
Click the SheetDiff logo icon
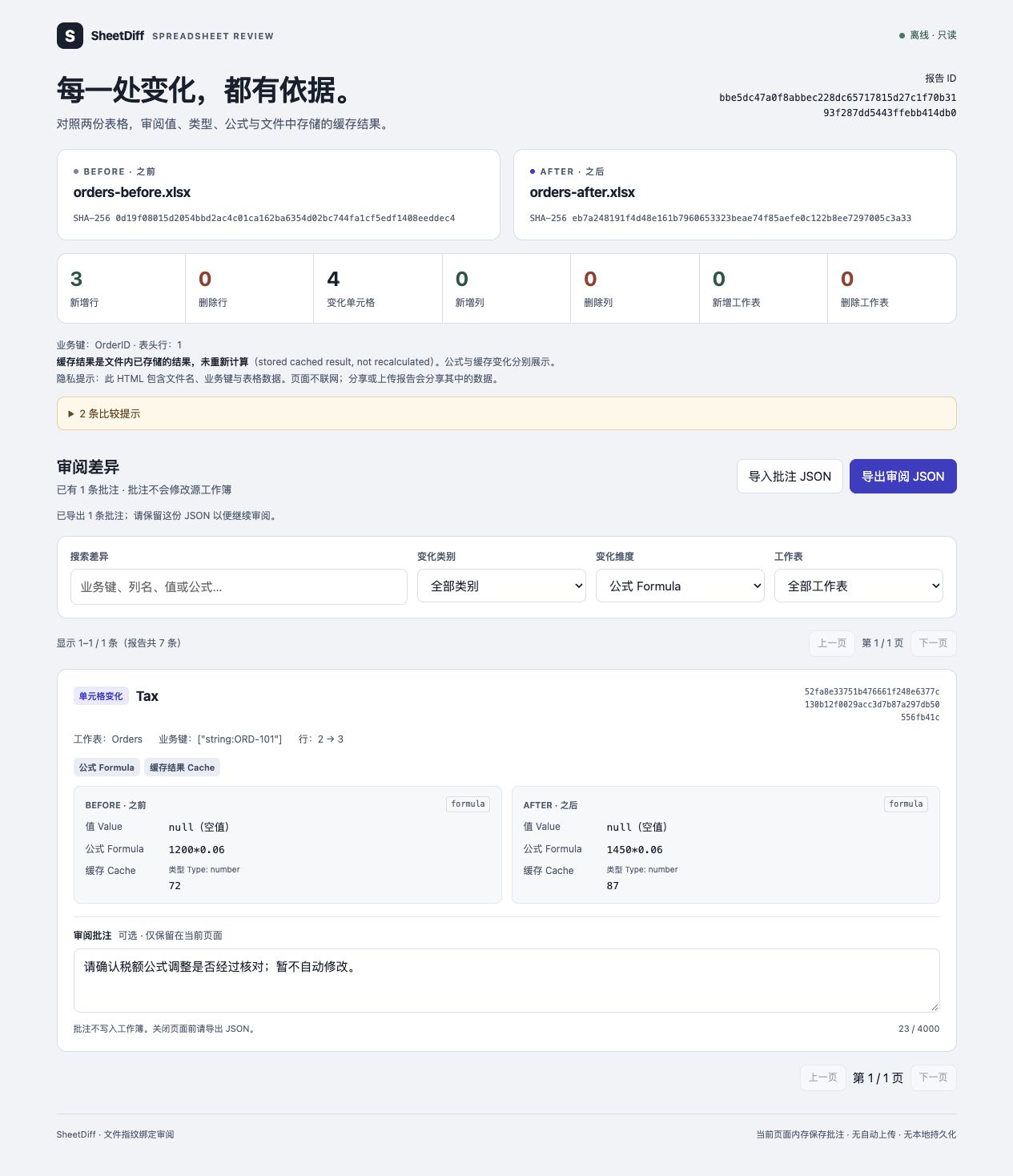(x=70, y=35)
